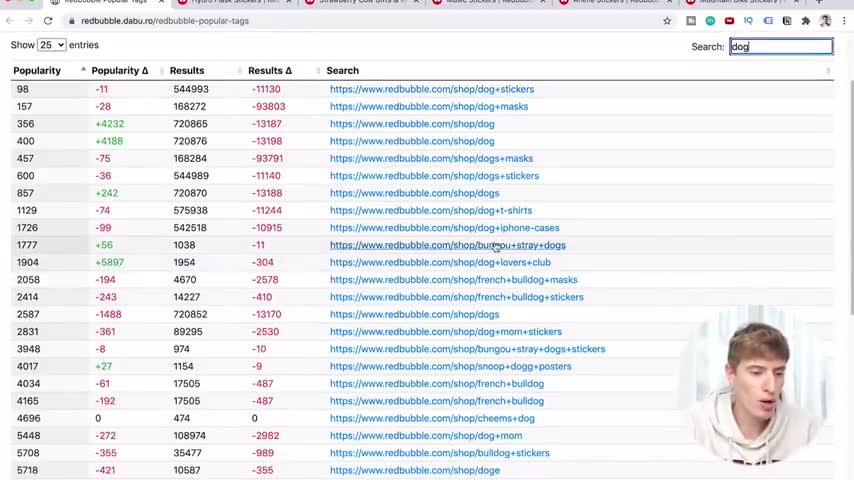Open the Show entries count dropdown

(x=52, y=45)
